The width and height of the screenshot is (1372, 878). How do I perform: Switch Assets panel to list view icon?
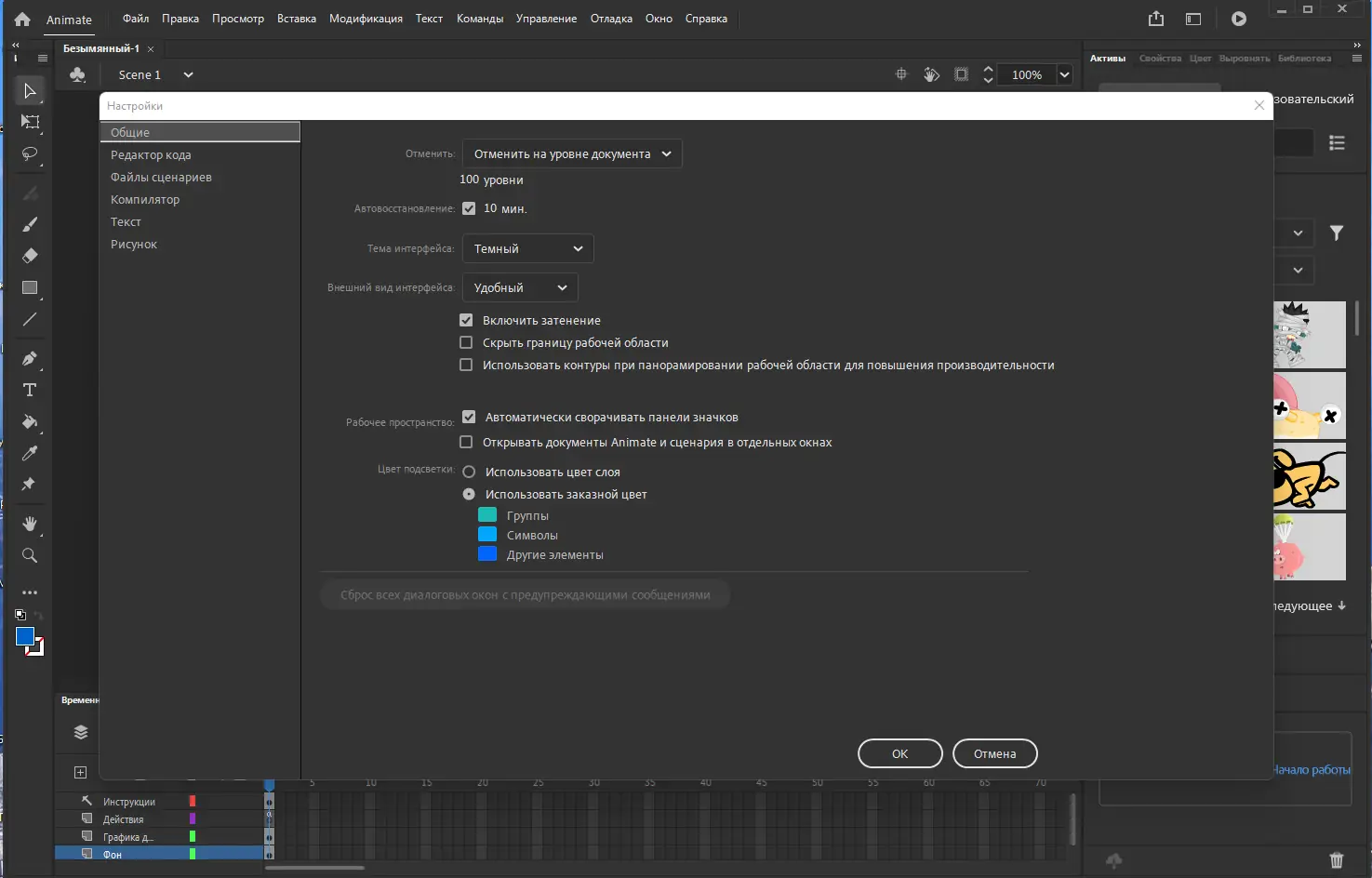1337,143
